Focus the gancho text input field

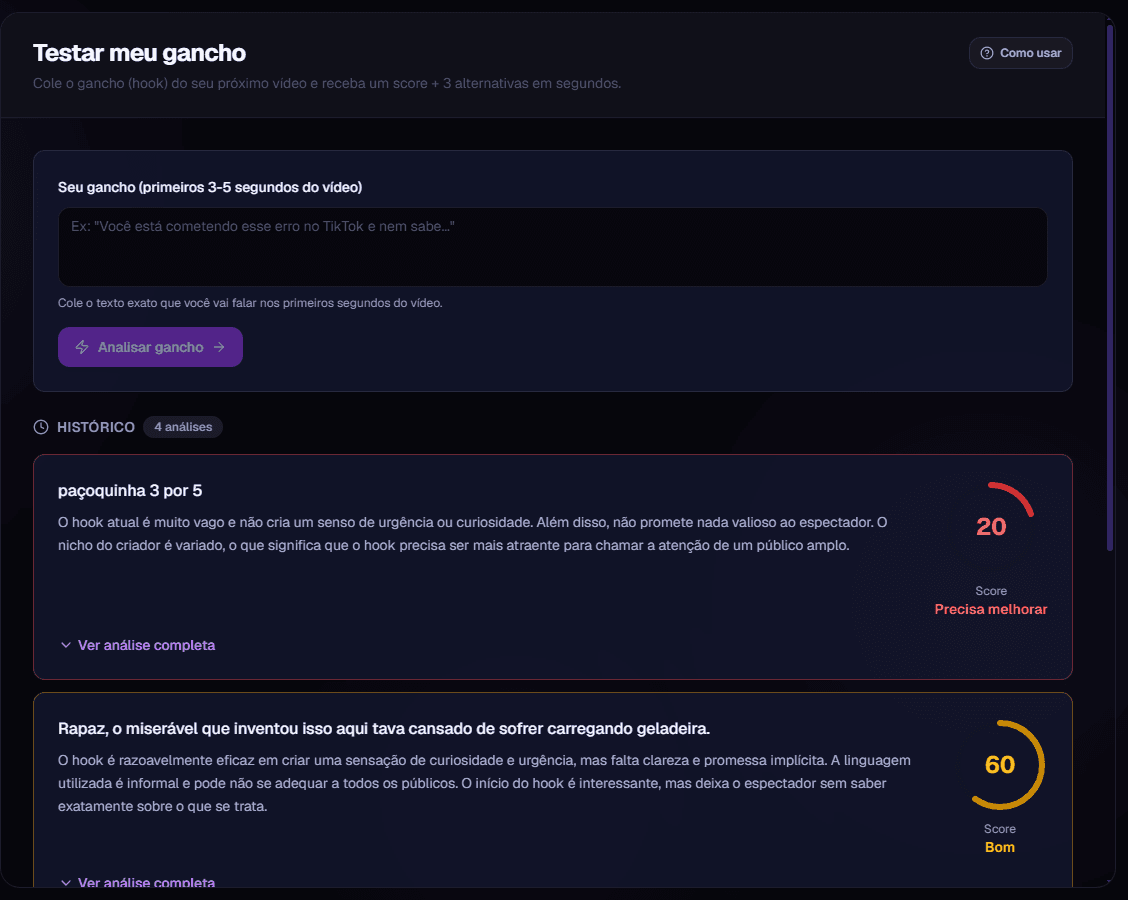552,247
